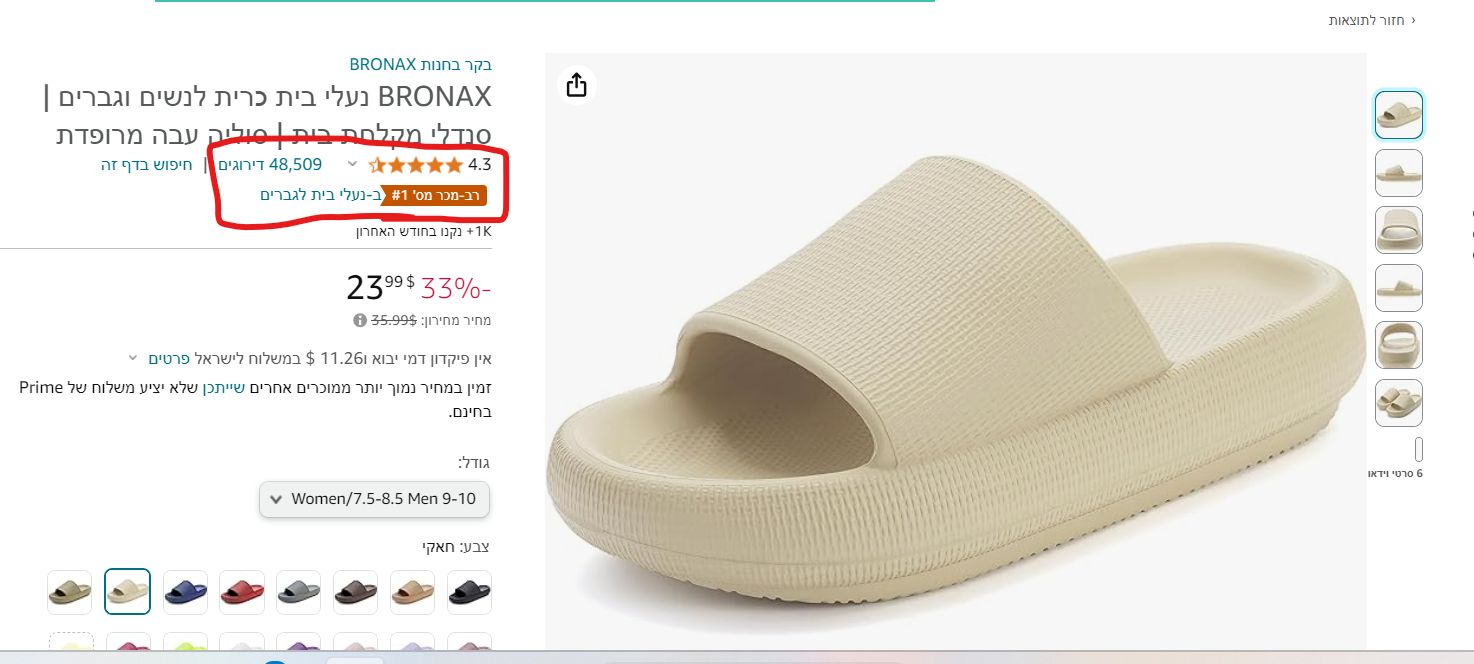This screenshot has height=664, width=1474.
Task: Click the info icon beside list price
Action: coord(359,321)
